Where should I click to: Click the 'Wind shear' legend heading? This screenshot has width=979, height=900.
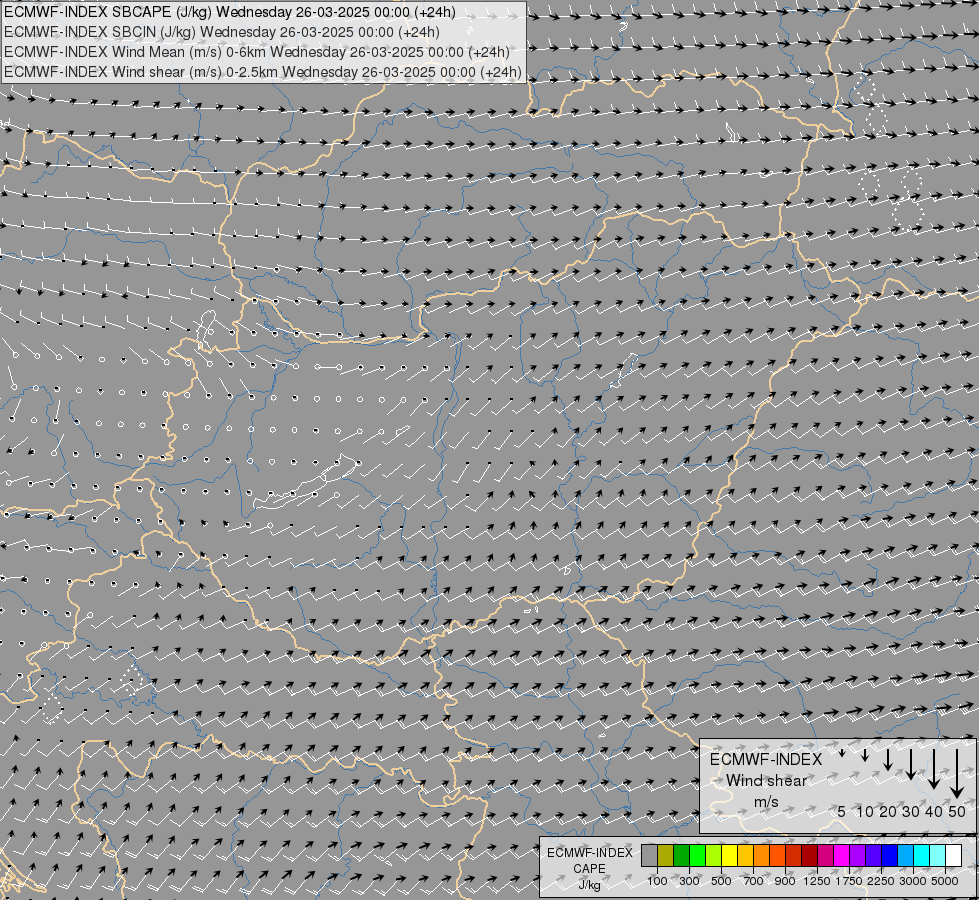(766, 781)
